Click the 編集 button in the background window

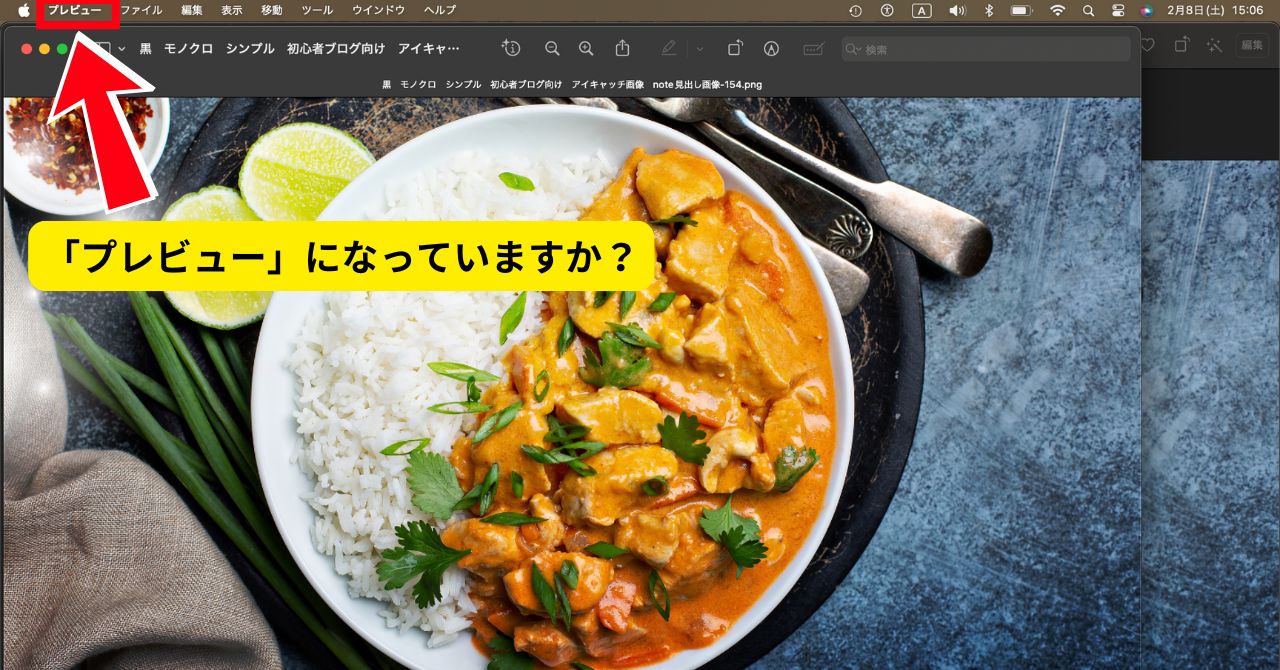(1252, 45)
